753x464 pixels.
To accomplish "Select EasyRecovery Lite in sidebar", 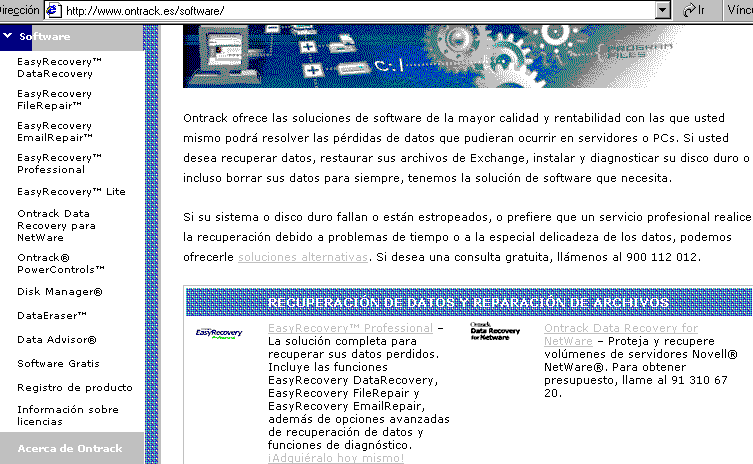I will tap(71, 192).
